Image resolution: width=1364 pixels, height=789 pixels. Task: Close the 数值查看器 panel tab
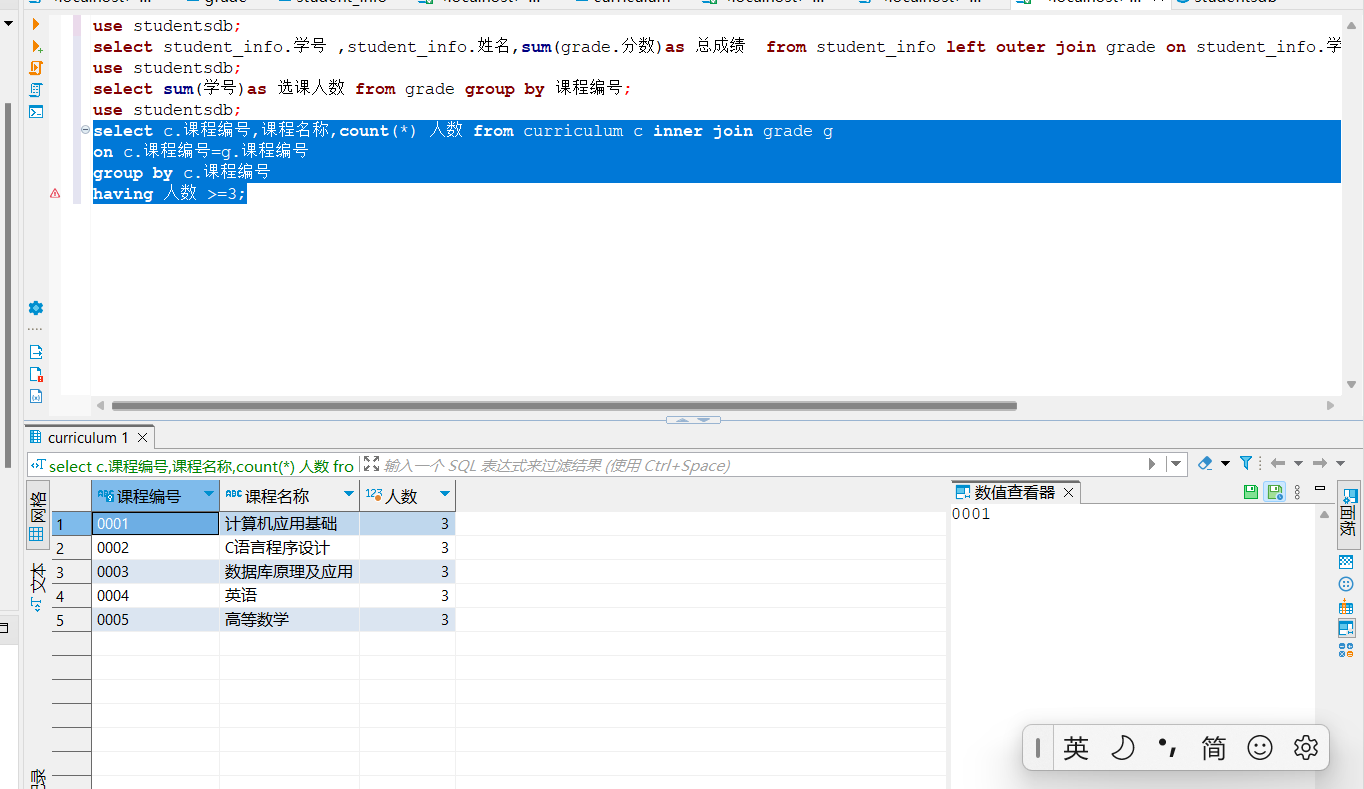(x=1068, y=492)
